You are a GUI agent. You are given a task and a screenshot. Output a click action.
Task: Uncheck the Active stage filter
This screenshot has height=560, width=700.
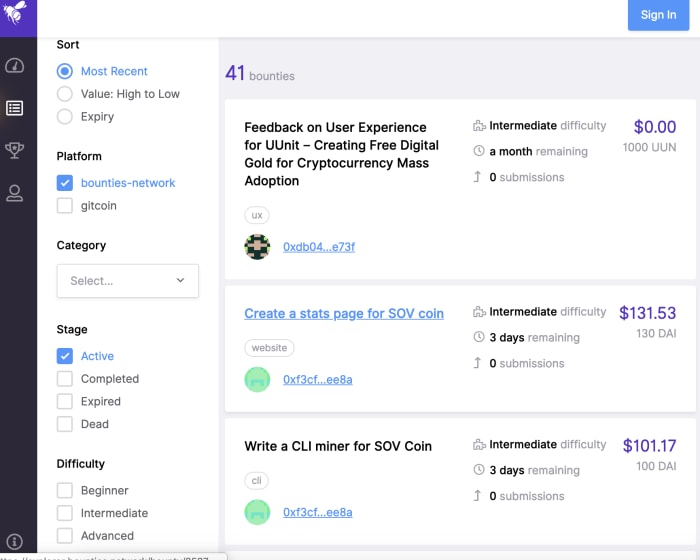[65, 356]
